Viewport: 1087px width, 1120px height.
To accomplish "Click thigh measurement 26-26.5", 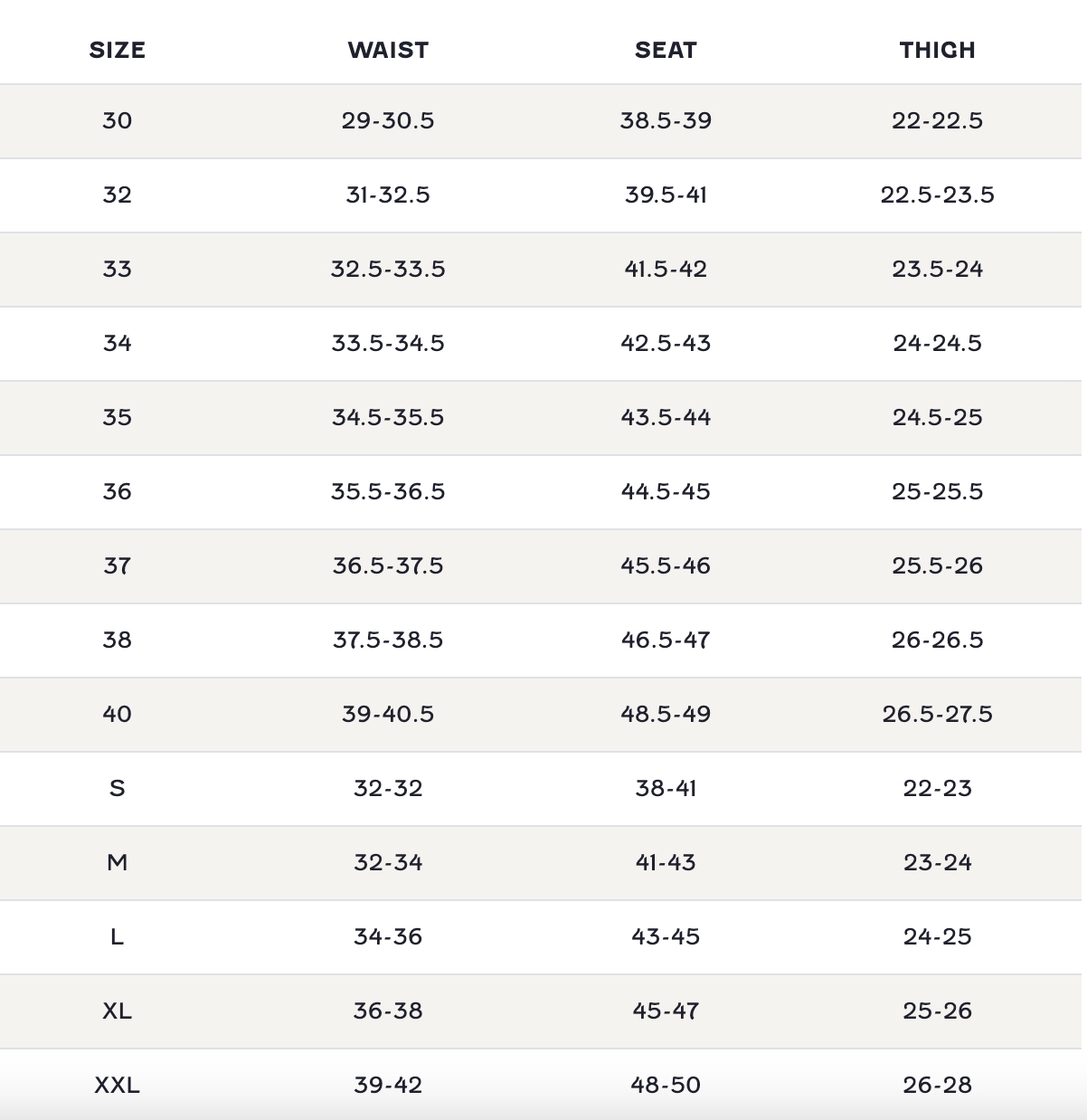I will (937, 640).
